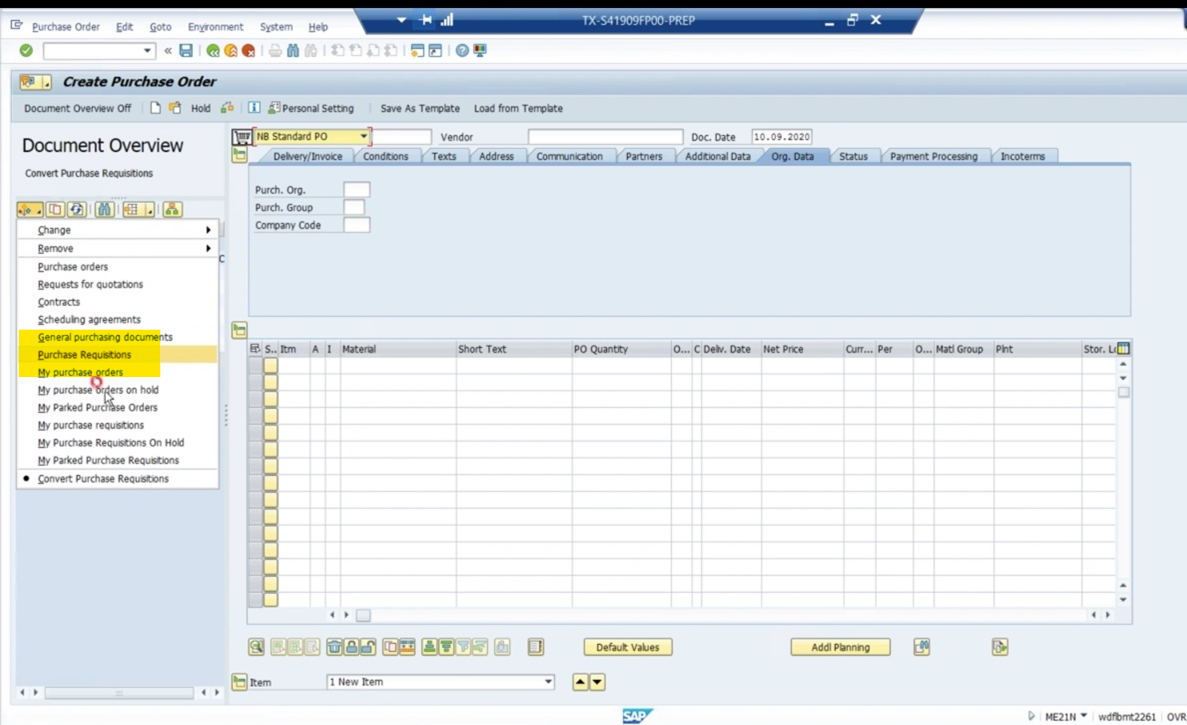The width and height of the screenshot is (1187, 725).
Task: Click the green Back arrow icon
Action: click(213, 51)
